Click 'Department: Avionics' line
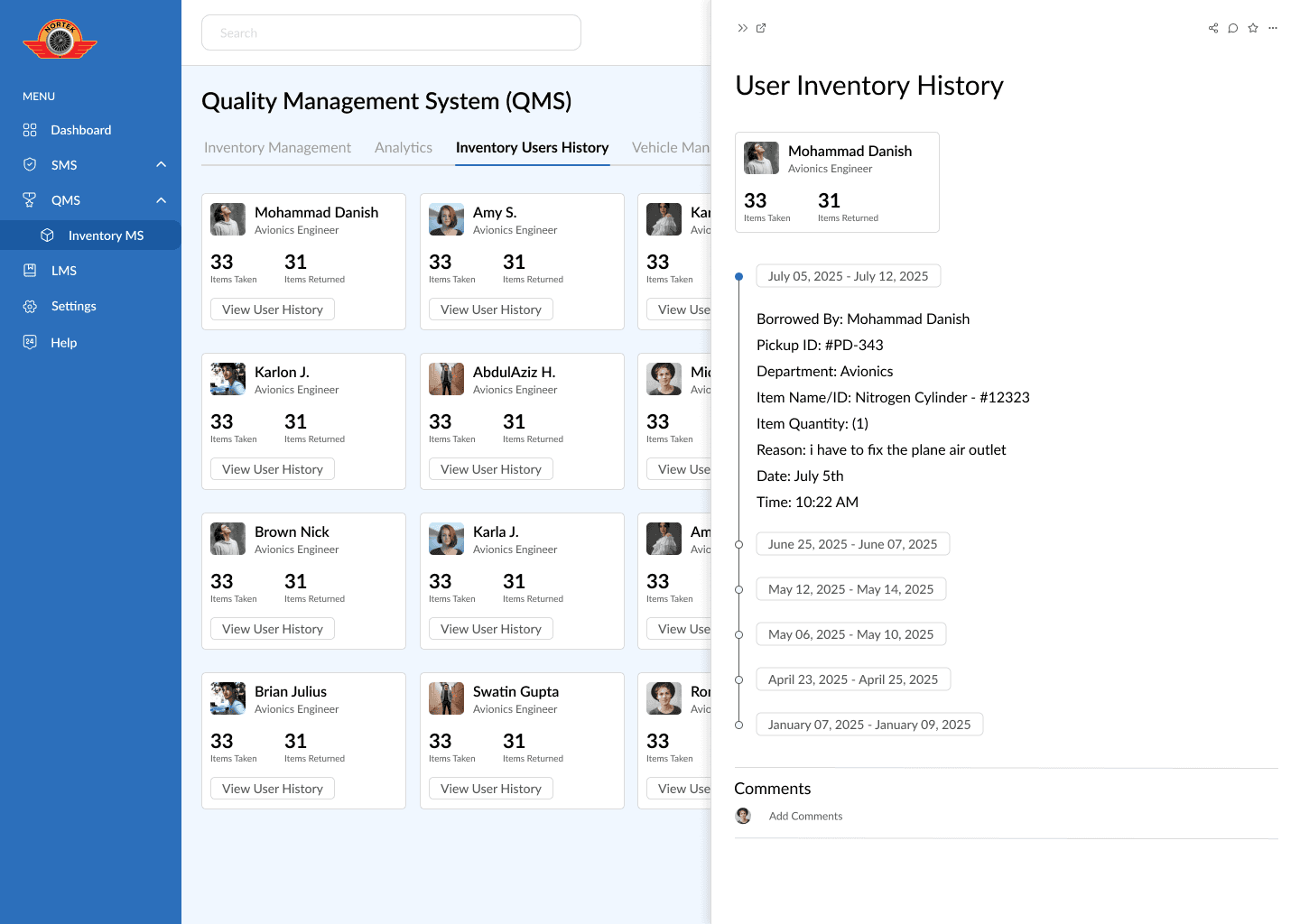Image resolution: width=1300 pixels, height=924 pixels. (824, 371)
